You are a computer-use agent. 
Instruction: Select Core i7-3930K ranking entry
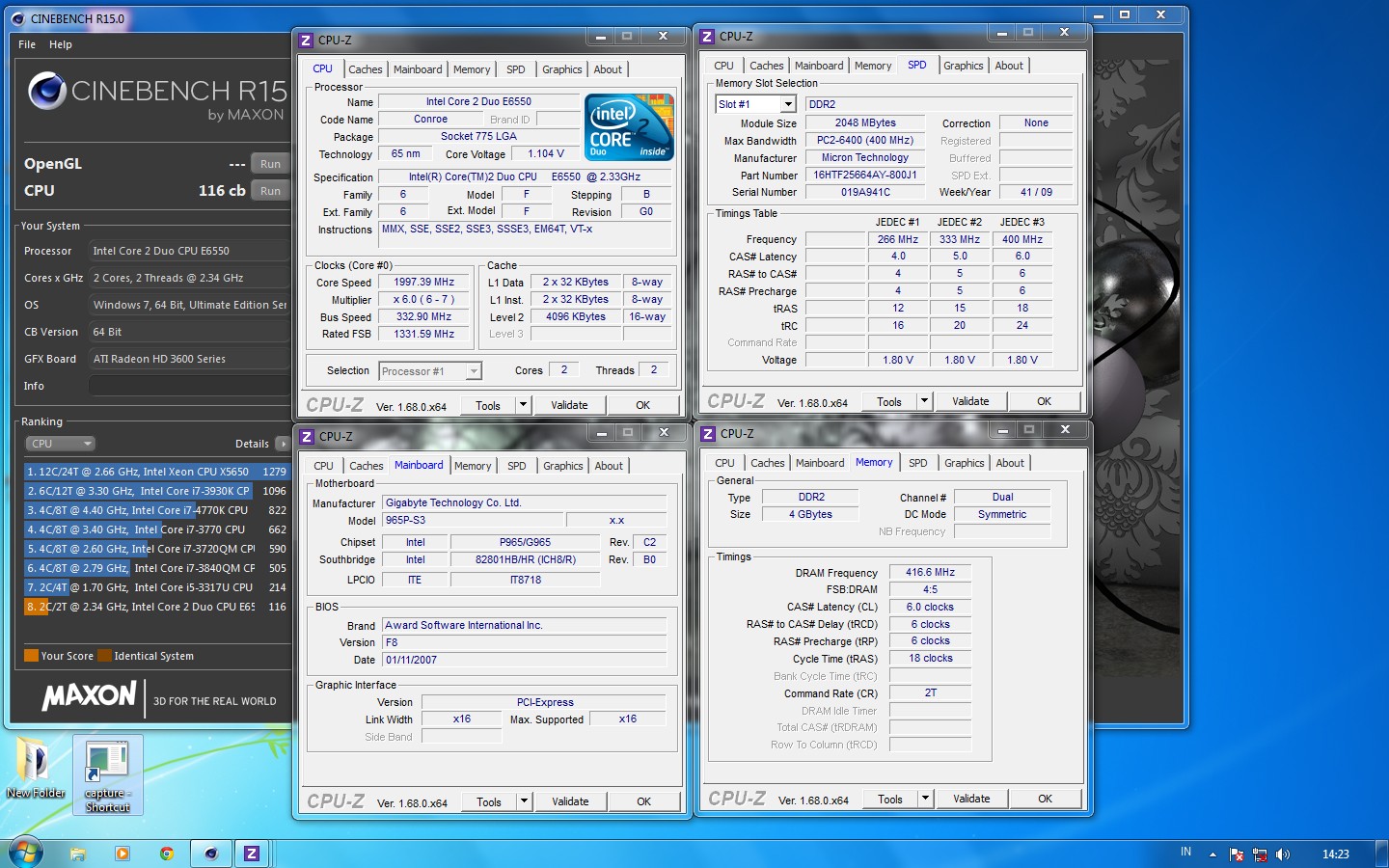(156, 491)
